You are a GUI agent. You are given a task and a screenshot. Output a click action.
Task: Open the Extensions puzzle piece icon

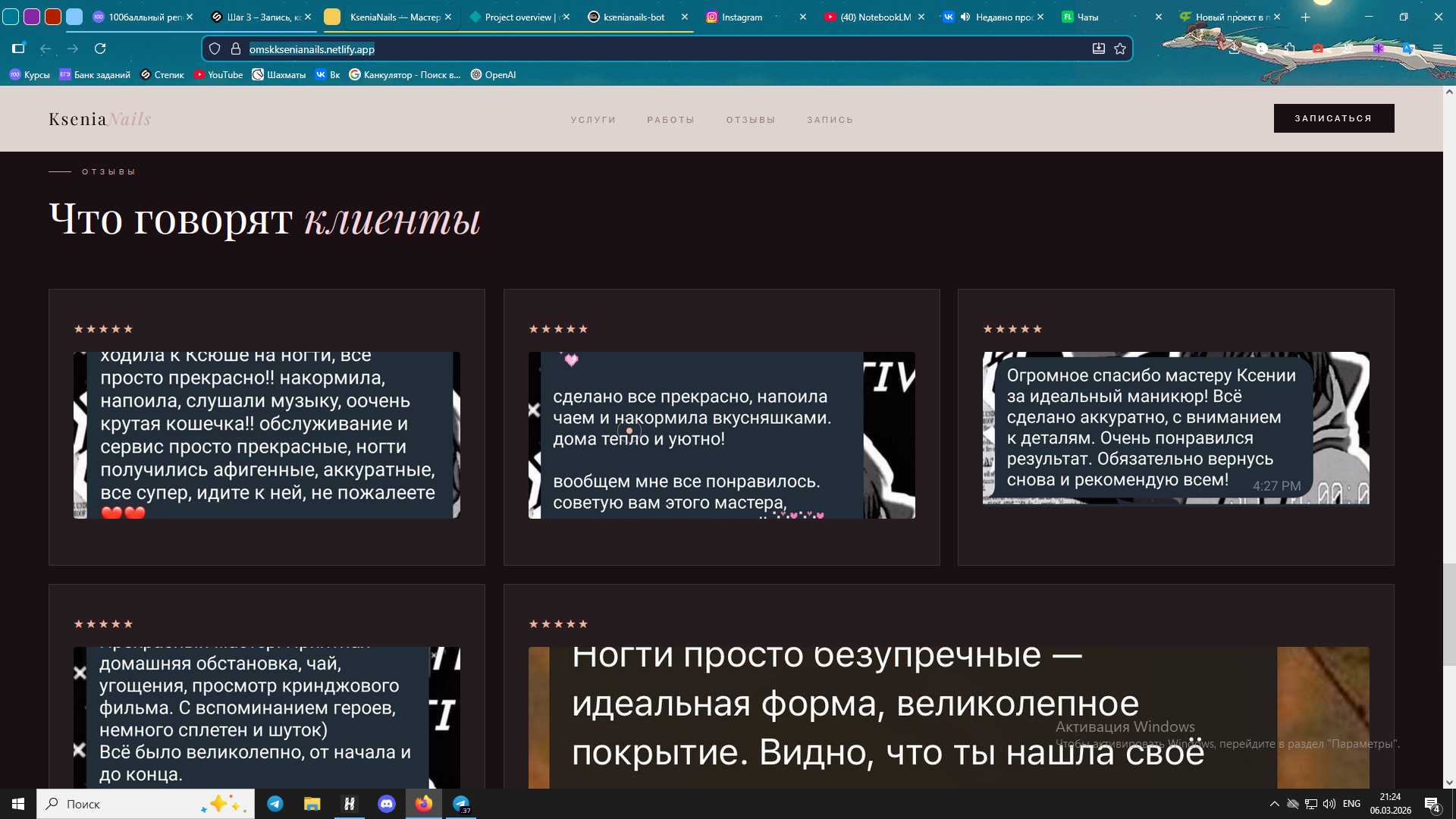tap(1290, 49)
